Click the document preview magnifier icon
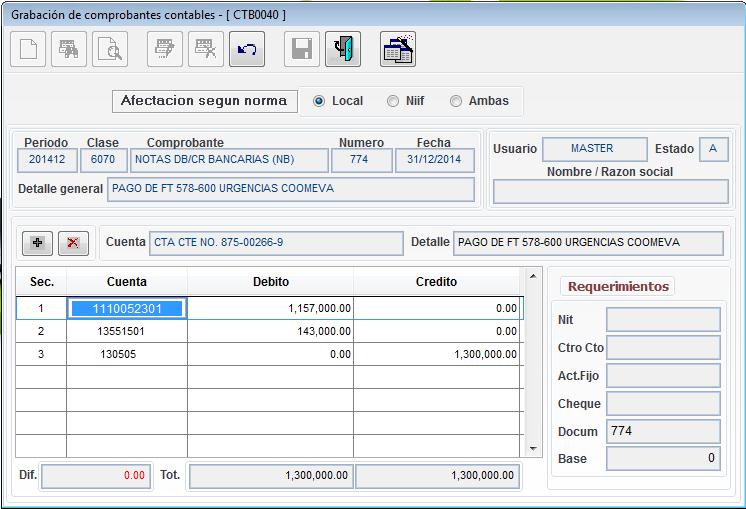The image size is (746, 509). [110, 49]
